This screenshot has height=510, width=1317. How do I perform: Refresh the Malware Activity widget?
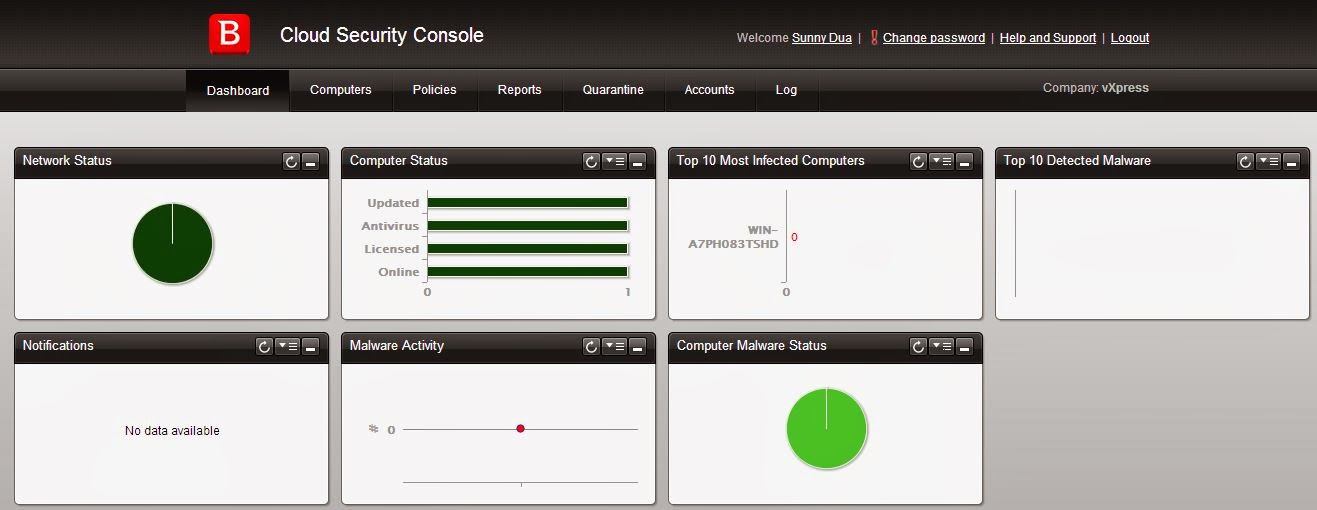[x=591, y=346]
